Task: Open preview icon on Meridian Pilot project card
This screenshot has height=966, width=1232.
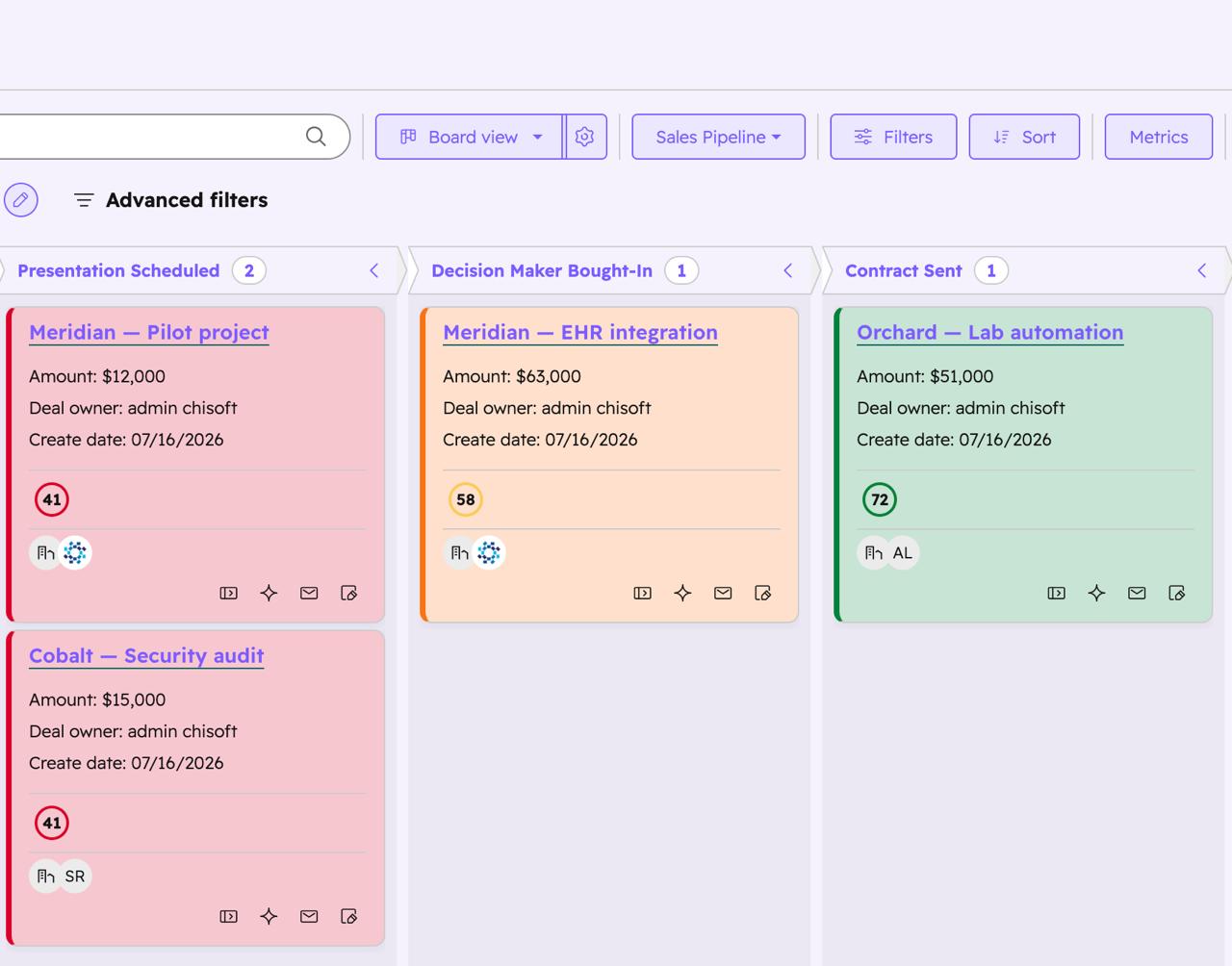Action: click(x=229, y=593)
